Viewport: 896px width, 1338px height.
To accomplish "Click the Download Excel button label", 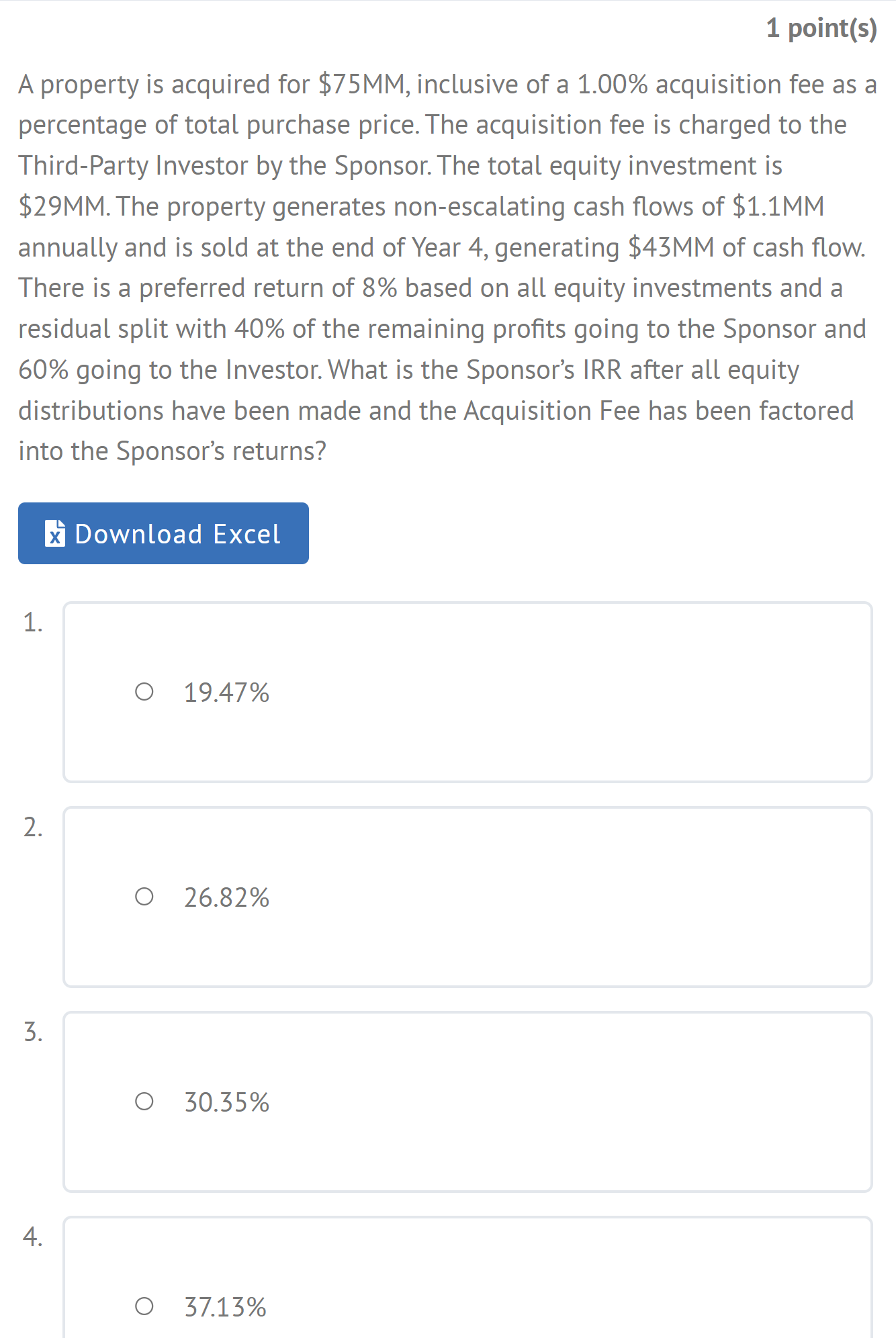I will click(177, 534).
